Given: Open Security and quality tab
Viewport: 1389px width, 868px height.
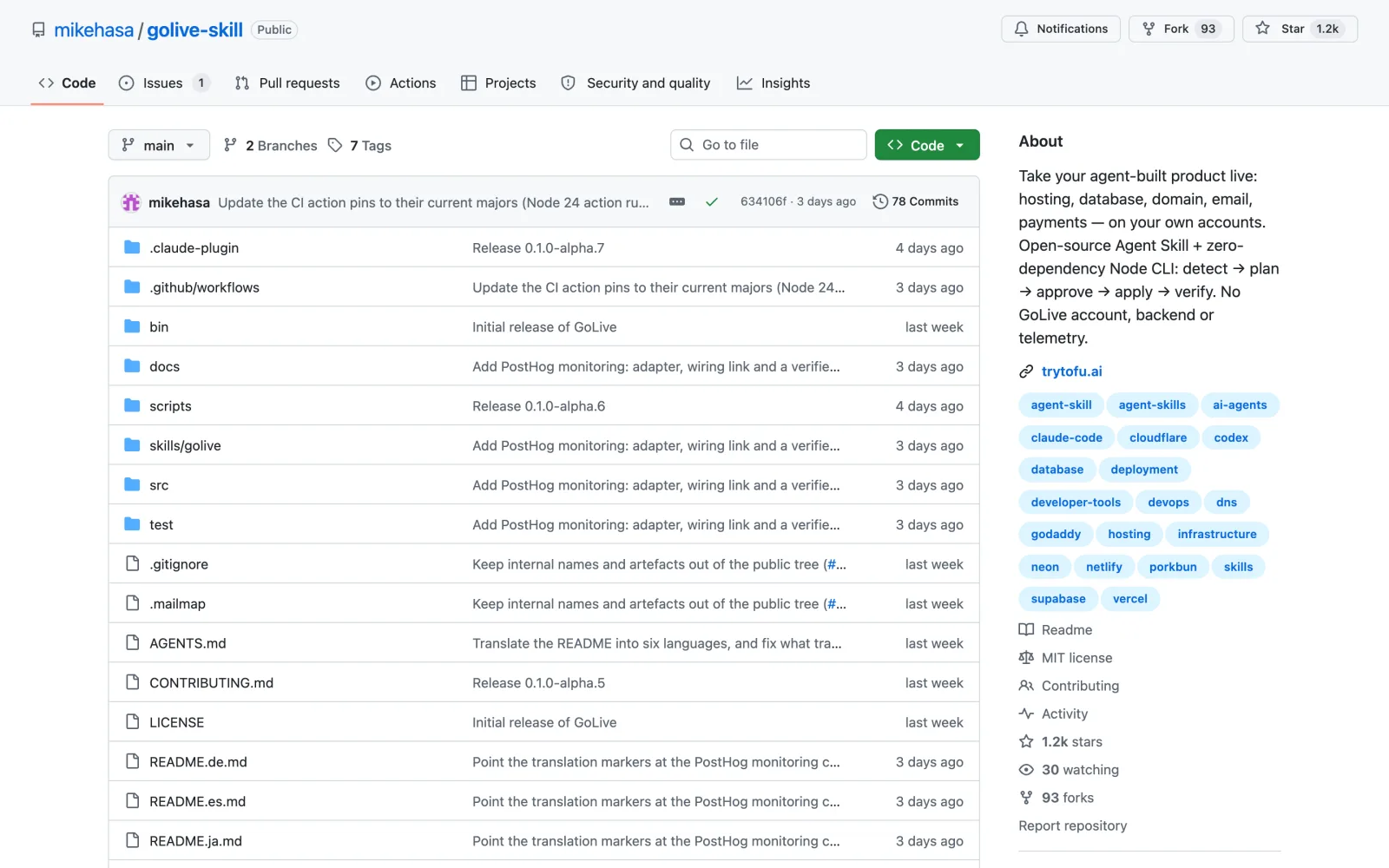Looking at the screenshot, I should pyautogui.click(x=635, y=83).
